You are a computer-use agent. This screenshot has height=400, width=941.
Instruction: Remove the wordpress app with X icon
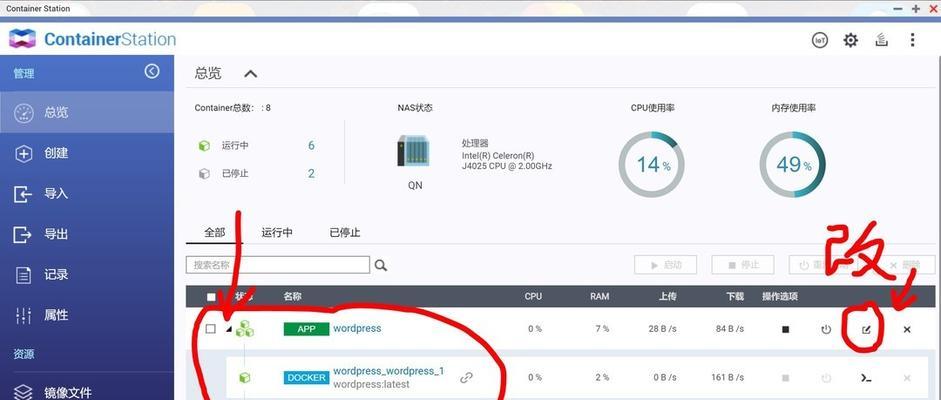click(x=907, y=329)
